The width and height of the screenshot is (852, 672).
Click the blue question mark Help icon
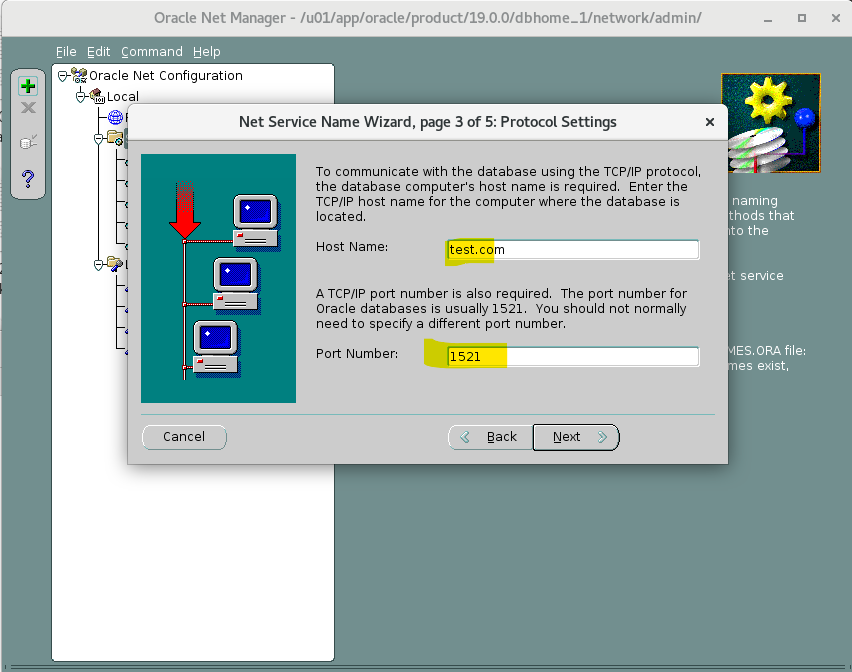(28, 178)
